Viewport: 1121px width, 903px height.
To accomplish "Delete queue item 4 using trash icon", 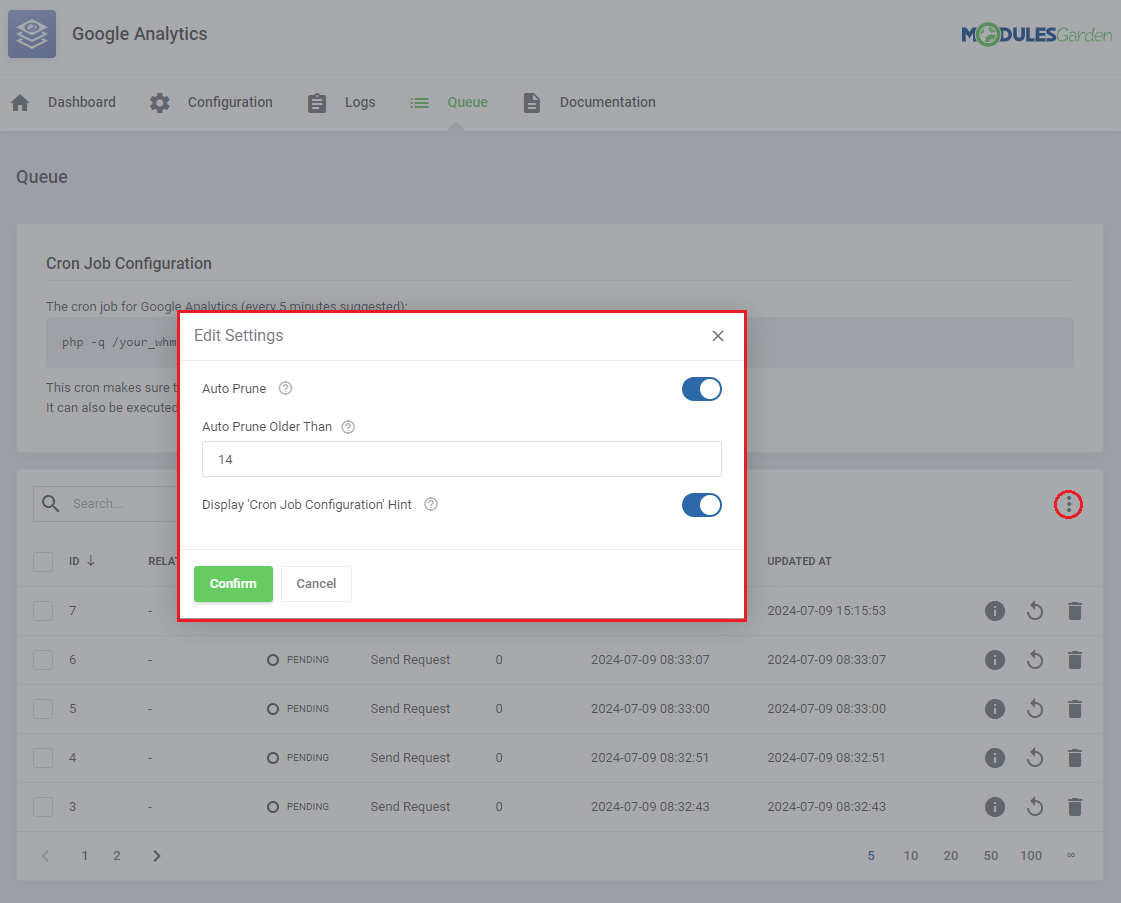I will coord(1074,758).
